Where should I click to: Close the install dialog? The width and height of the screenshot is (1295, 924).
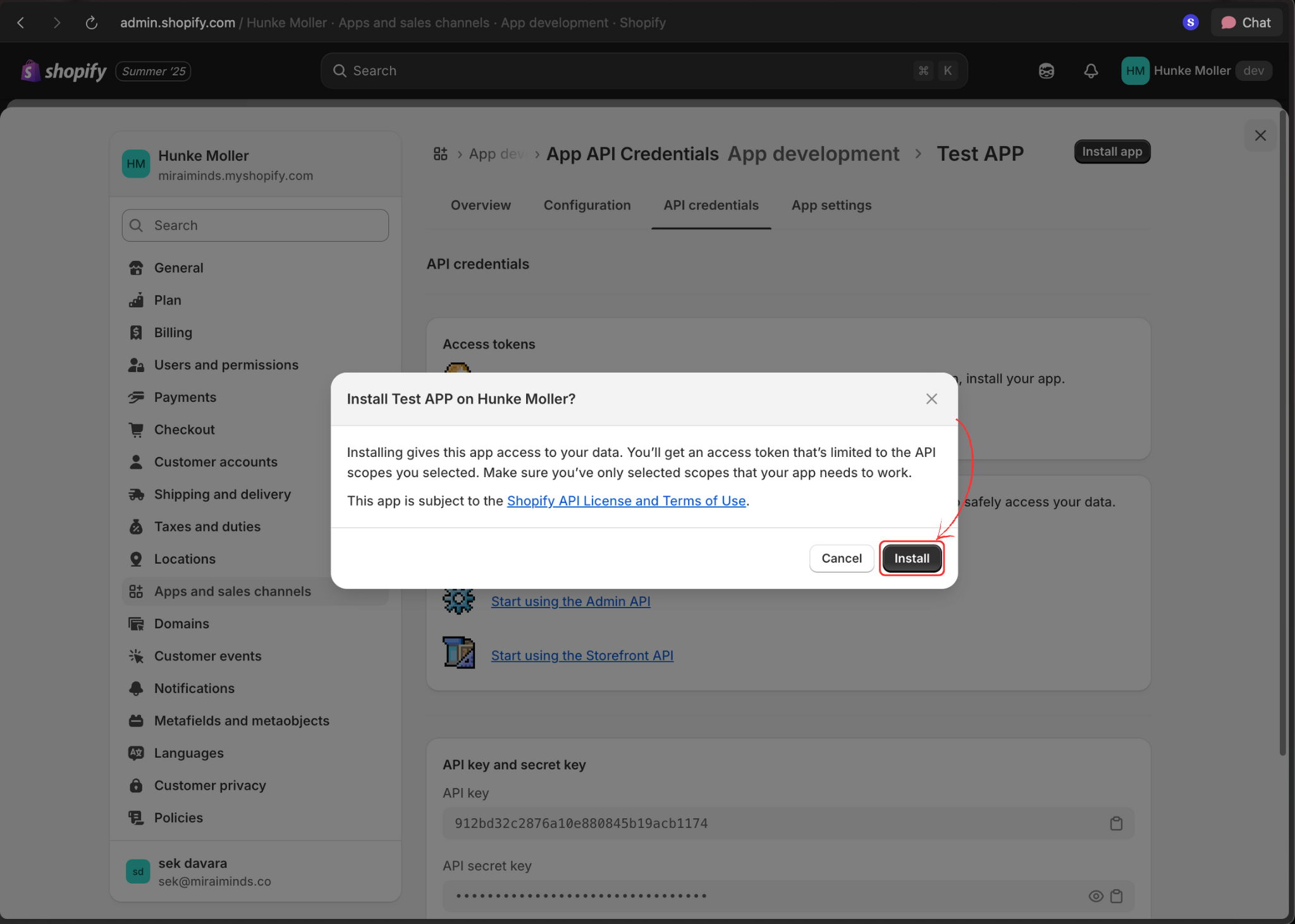pos(931,399)
